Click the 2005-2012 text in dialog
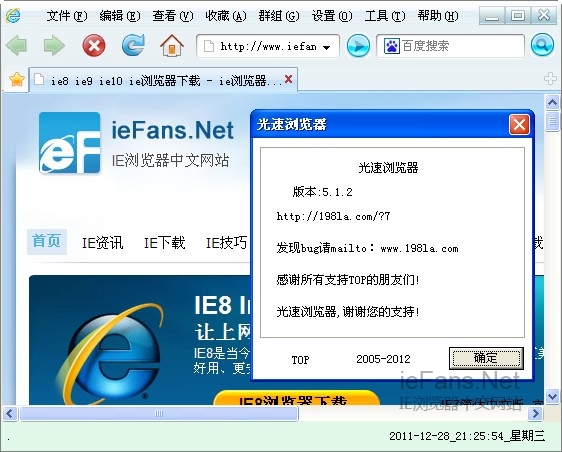Image resolution: width=562 pixels, height=452 pixels. (x=383, y=359)
